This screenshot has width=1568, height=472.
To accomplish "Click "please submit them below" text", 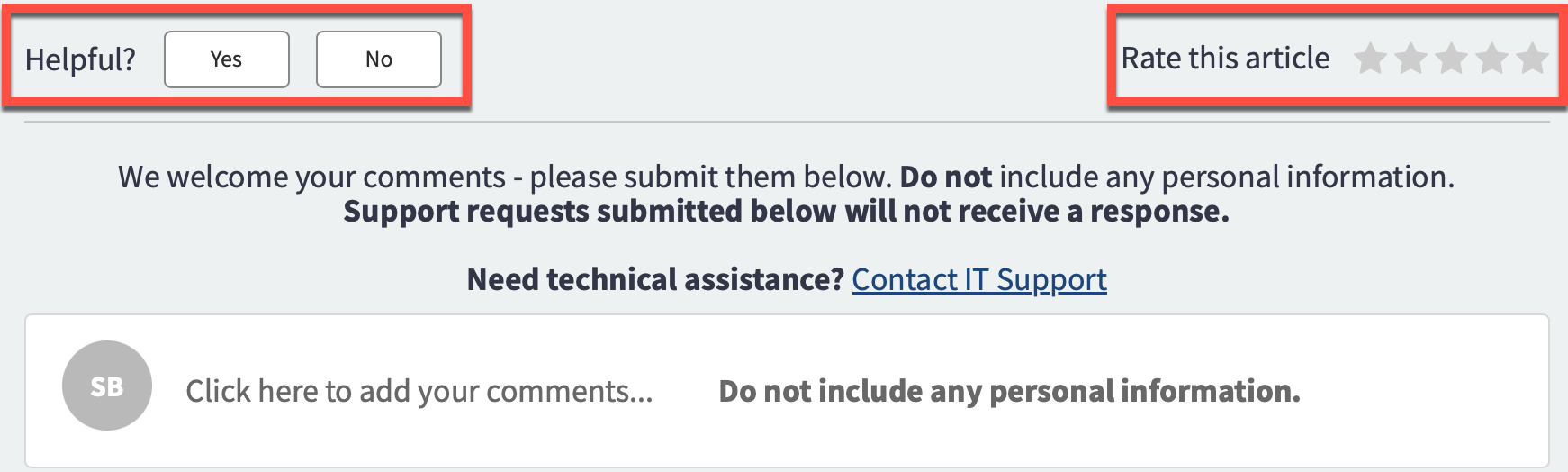I will click(709, 177).
